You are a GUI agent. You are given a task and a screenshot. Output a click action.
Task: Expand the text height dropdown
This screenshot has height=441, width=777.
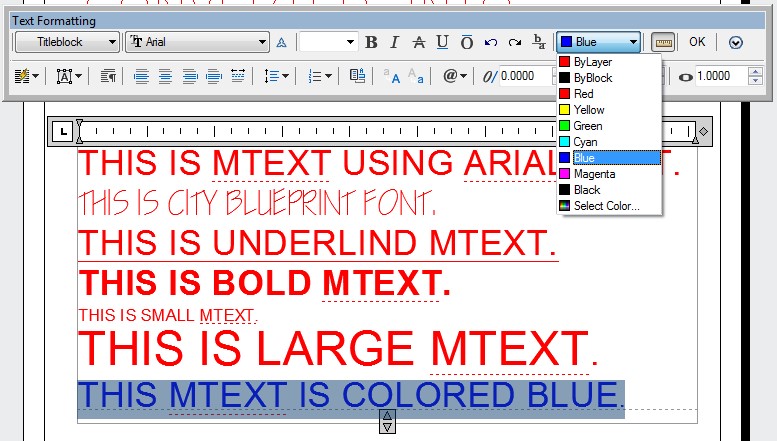pyautogui.click(x=350, y=42)
